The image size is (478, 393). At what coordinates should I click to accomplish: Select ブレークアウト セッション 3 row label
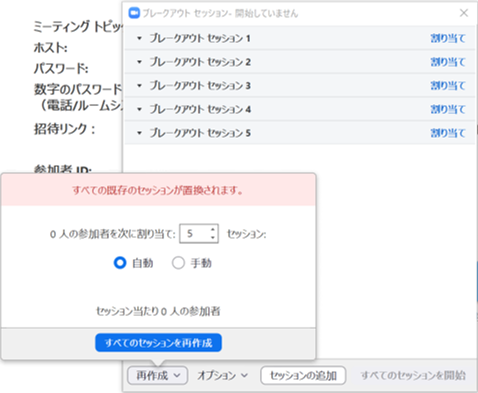(x=200, y=86)
